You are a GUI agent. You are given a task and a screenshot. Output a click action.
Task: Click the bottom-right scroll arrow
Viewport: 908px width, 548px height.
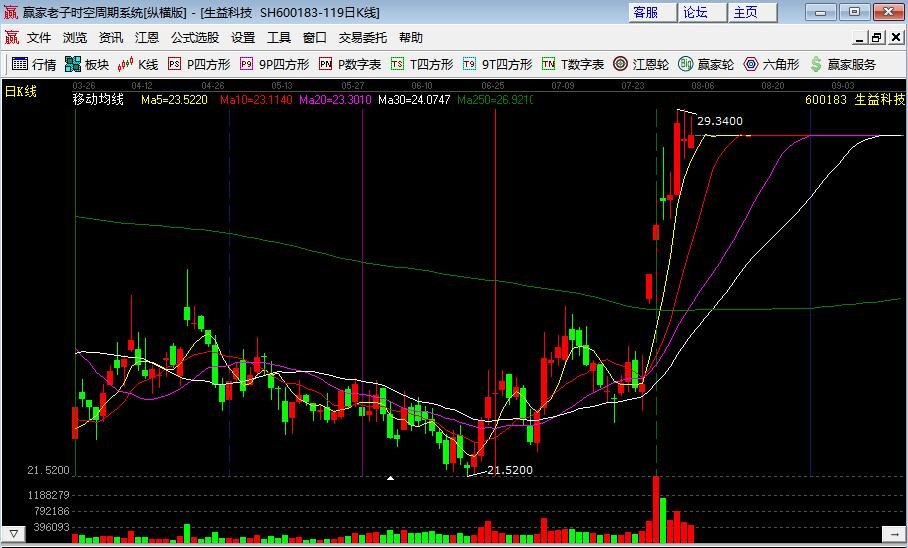click(894, 534)
